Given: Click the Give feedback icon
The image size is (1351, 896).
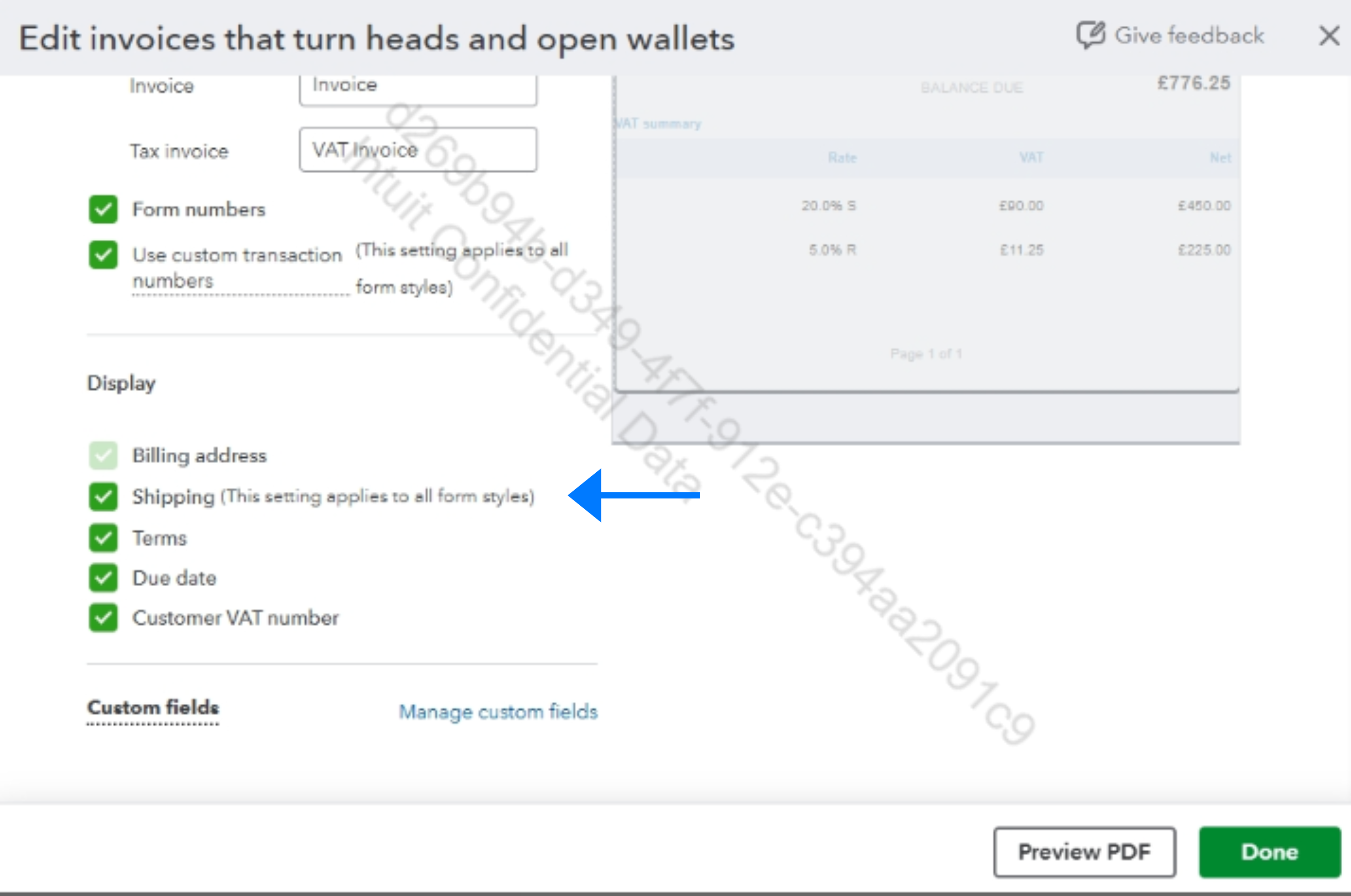Looking at the screenshot, I should pos(1091,36).
